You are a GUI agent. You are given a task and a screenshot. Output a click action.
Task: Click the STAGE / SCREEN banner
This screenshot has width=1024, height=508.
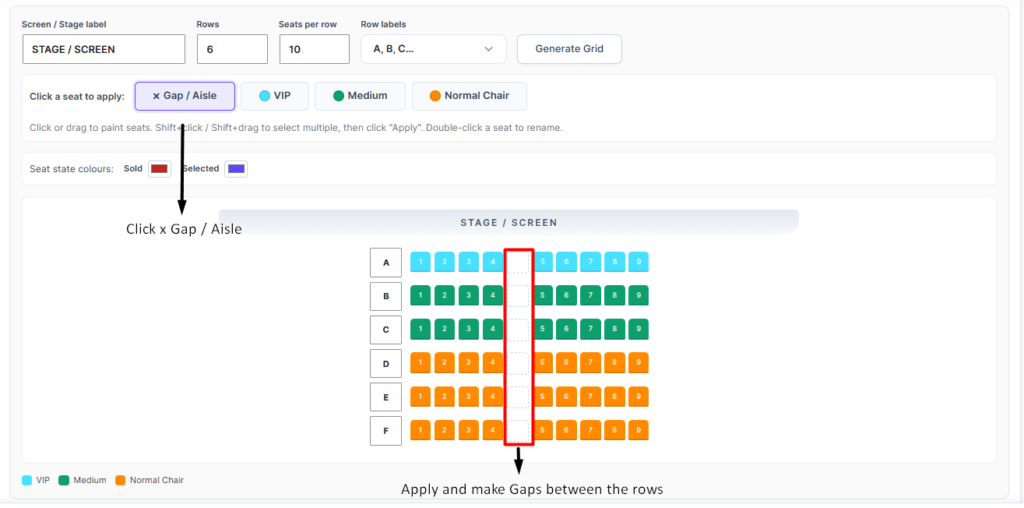(509, 222)
